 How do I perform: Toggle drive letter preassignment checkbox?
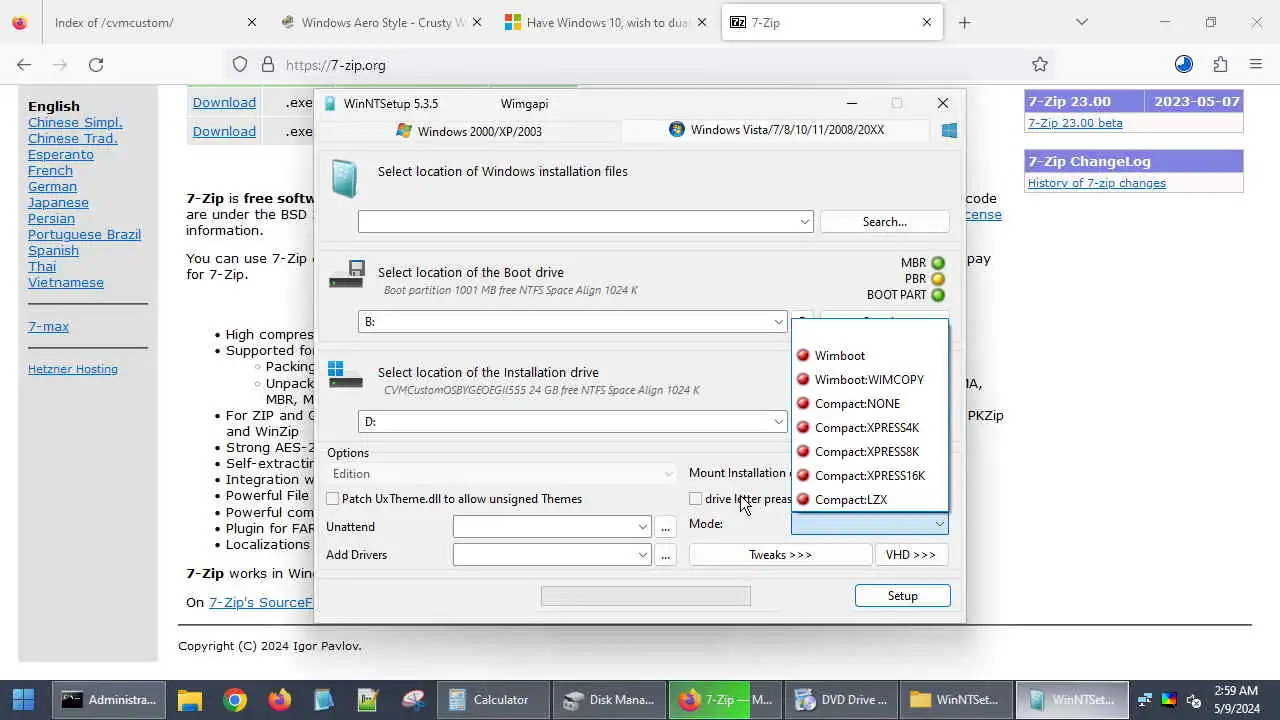point(695,499)
